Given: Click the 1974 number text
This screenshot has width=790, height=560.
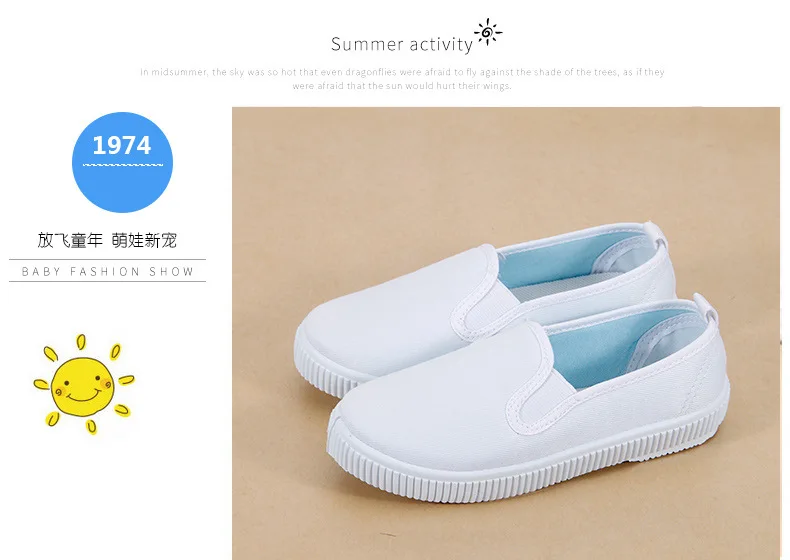Looking at the screenshot, I should pyautogui.click(x=122, y=146).
